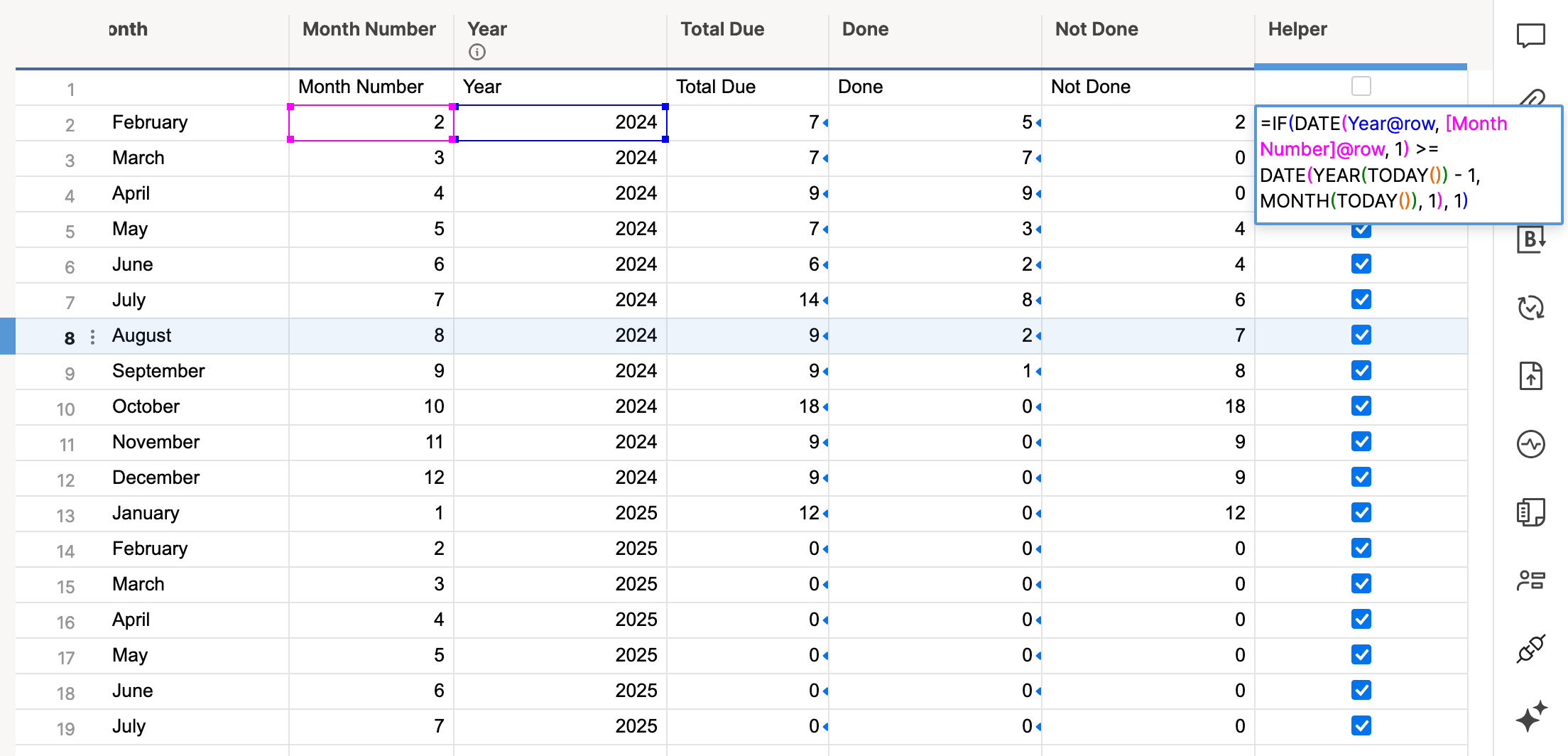Click Total Due value '14' for July 2024
This screenshot has width=1568, height=756.
click(x=810, y=300)
